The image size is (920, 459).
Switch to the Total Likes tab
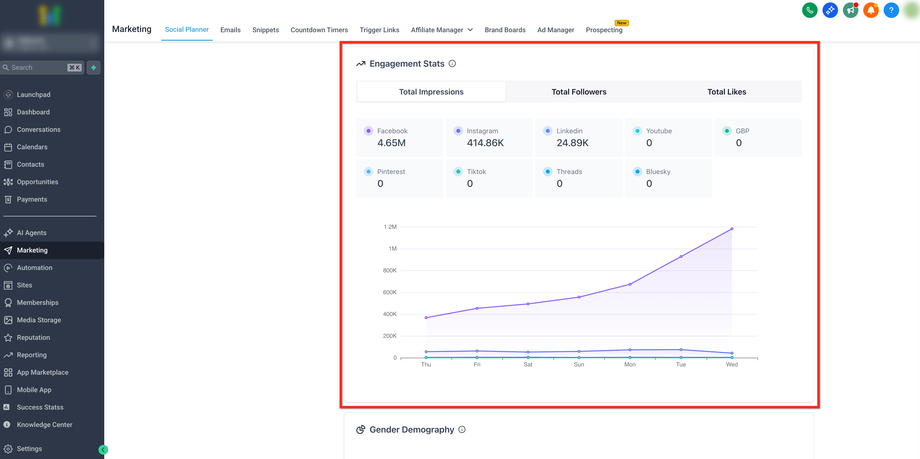[x=726, y=92]
